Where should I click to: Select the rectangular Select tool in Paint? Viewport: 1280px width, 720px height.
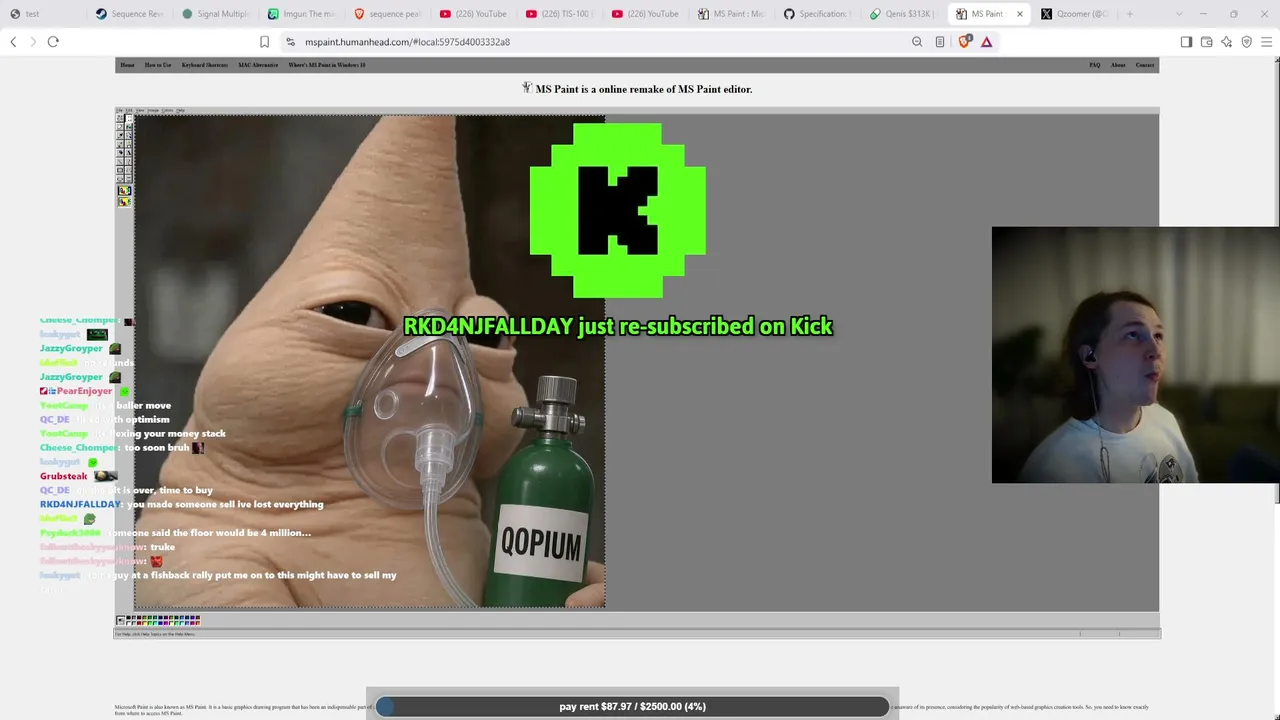127,120
